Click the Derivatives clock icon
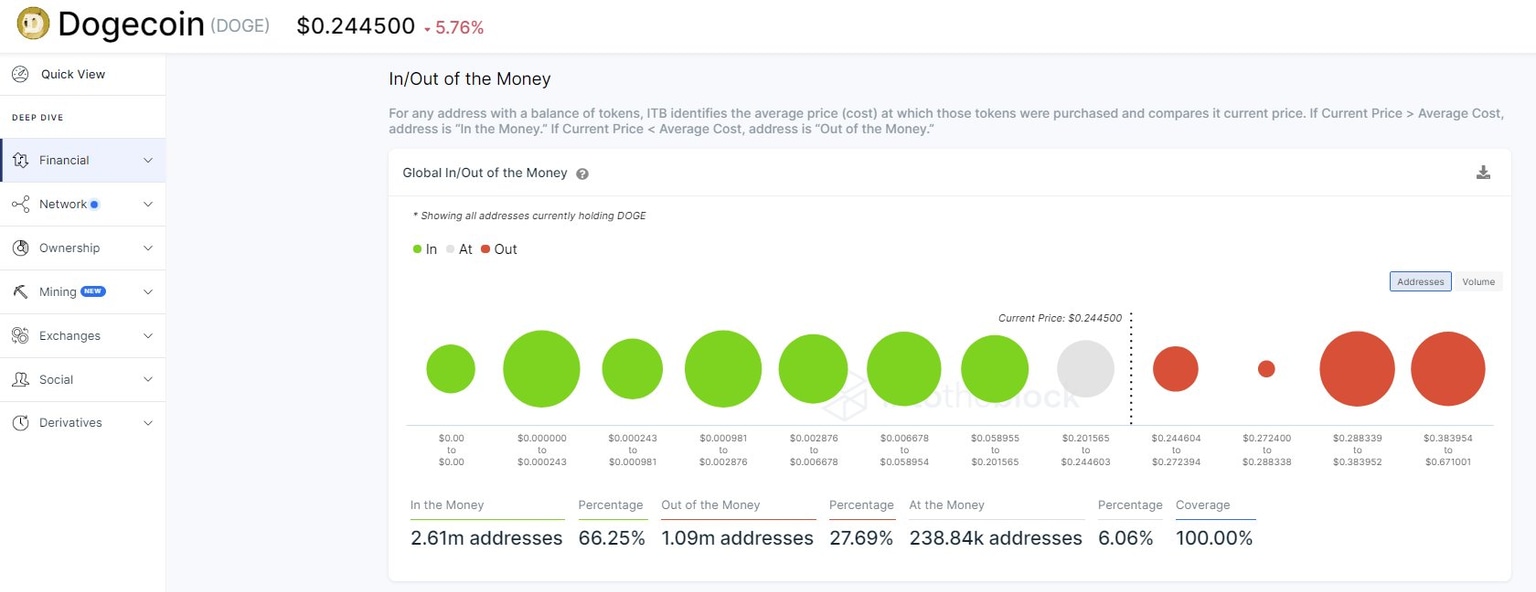The height and width of the screenshot is (592, 1536). click(20, 423)
